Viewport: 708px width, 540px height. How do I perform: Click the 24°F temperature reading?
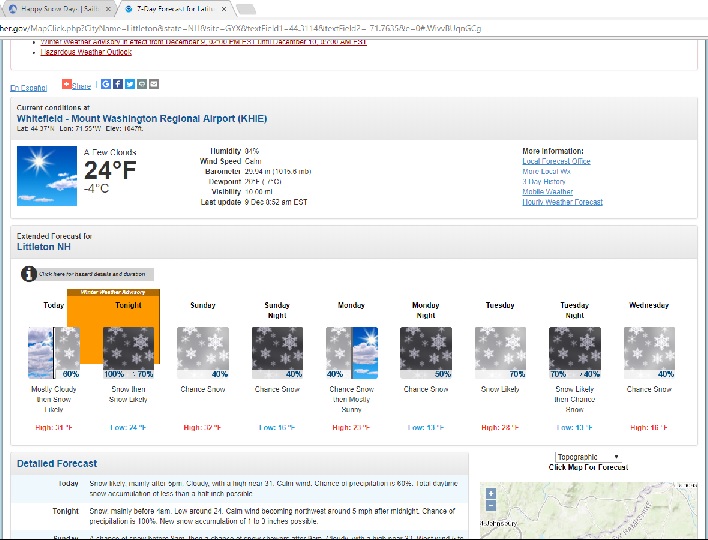pos(110,170)
